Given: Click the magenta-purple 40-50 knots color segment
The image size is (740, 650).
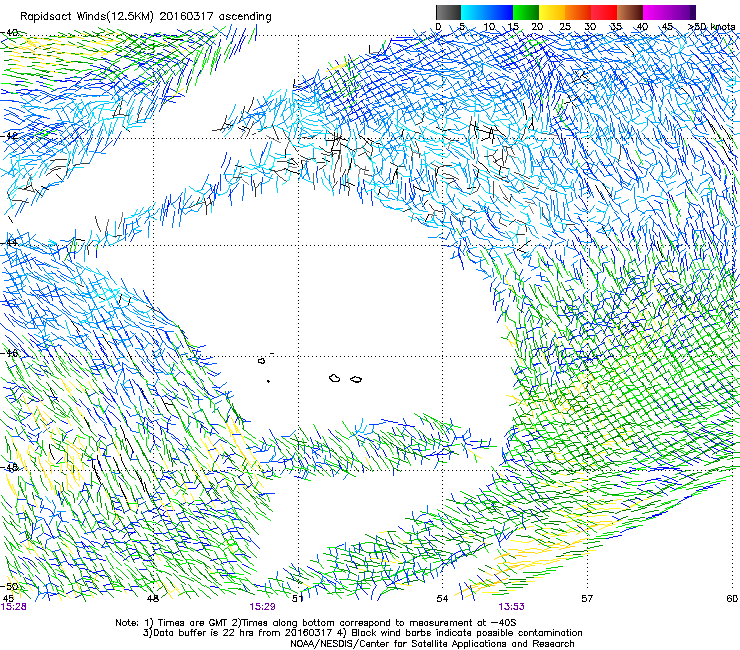Looking at the screenshot, I should [669, 12].
